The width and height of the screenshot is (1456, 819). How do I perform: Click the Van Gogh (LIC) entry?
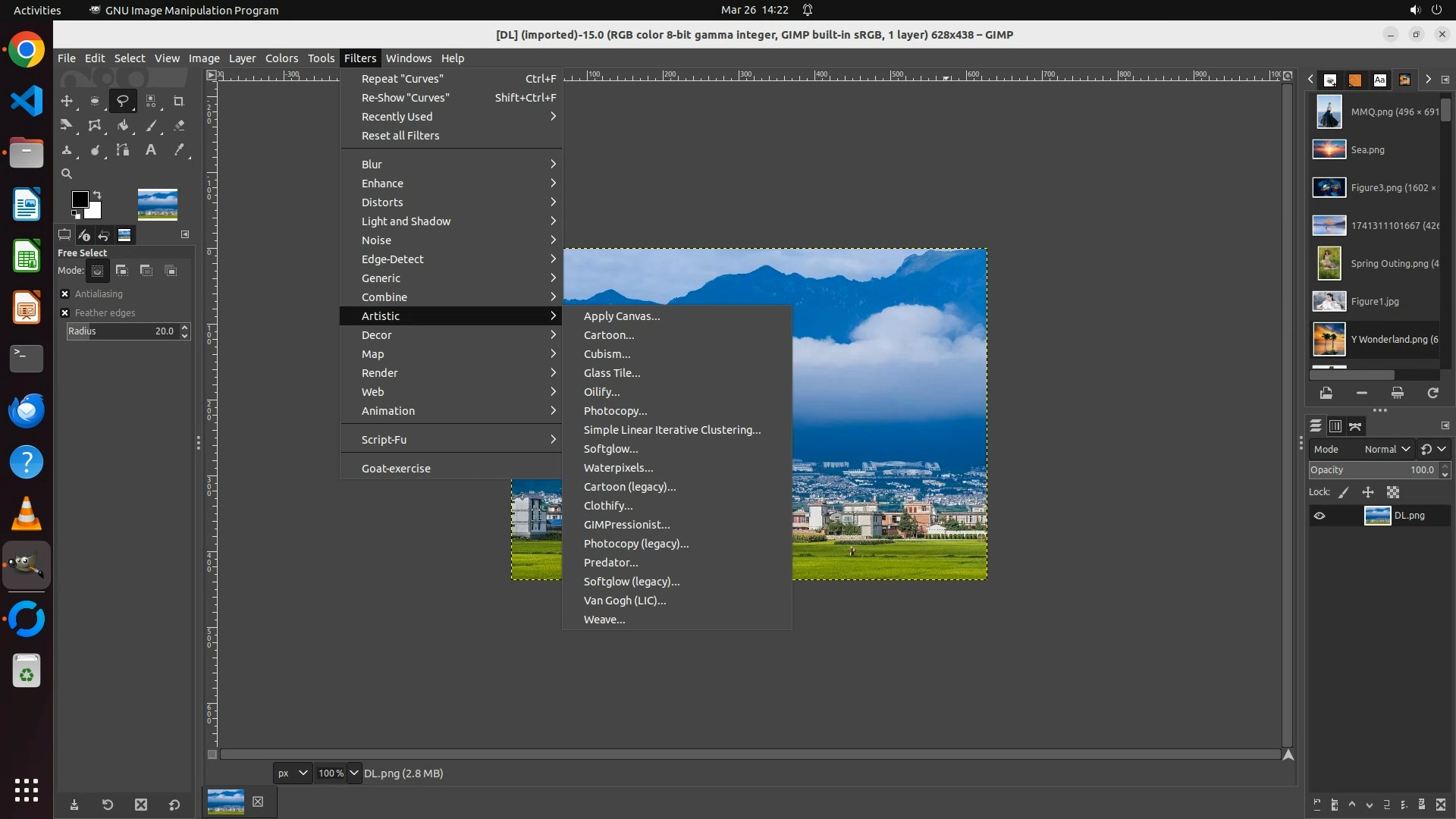pos(624,601)
